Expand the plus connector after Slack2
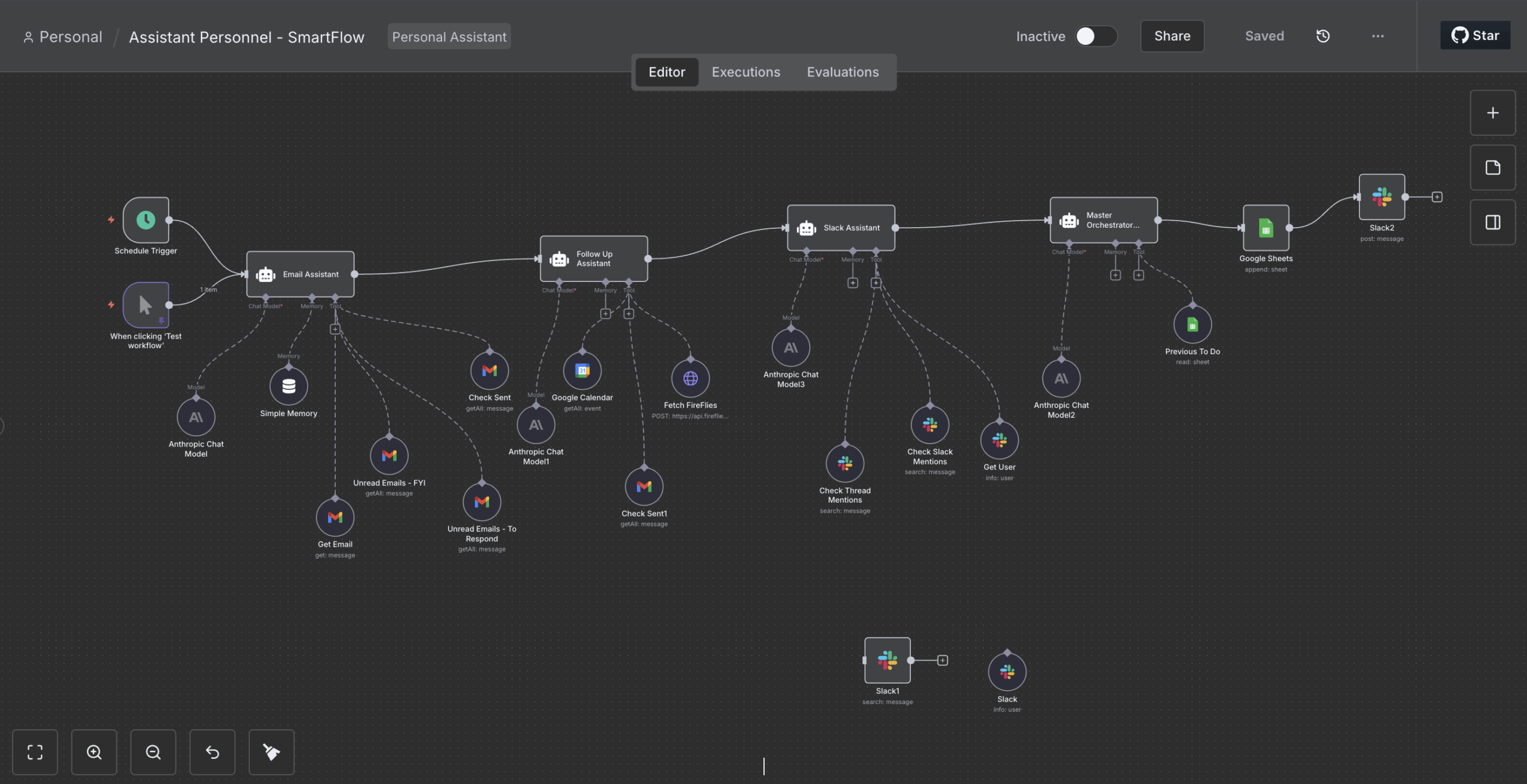The width and height of the screenshot is (1527, 784). click(x=1437, y=197)
